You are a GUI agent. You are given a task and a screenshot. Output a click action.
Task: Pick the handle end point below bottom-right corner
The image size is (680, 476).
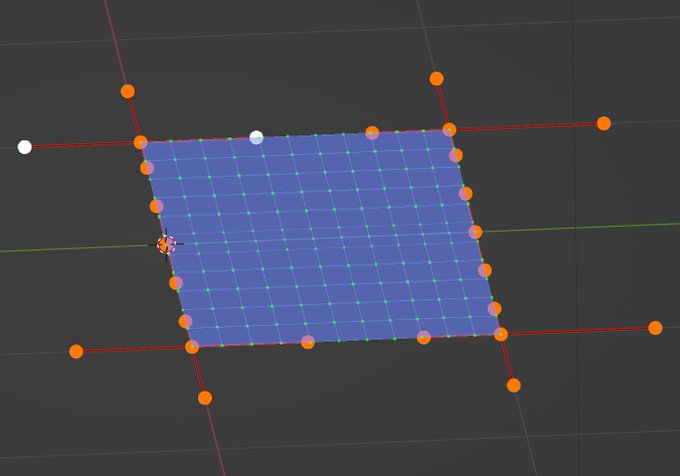click(x=513, y=385)
